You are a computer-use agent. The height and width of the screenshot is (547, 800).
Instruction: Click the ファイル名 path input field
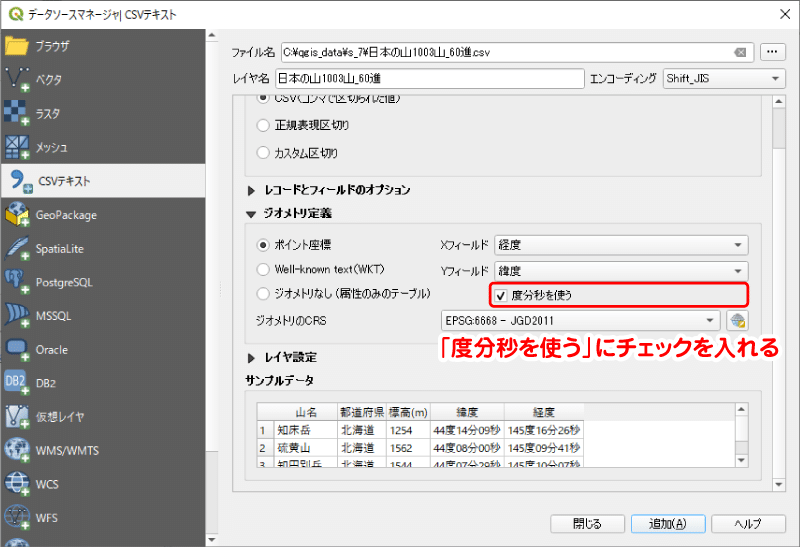point(517,52)
